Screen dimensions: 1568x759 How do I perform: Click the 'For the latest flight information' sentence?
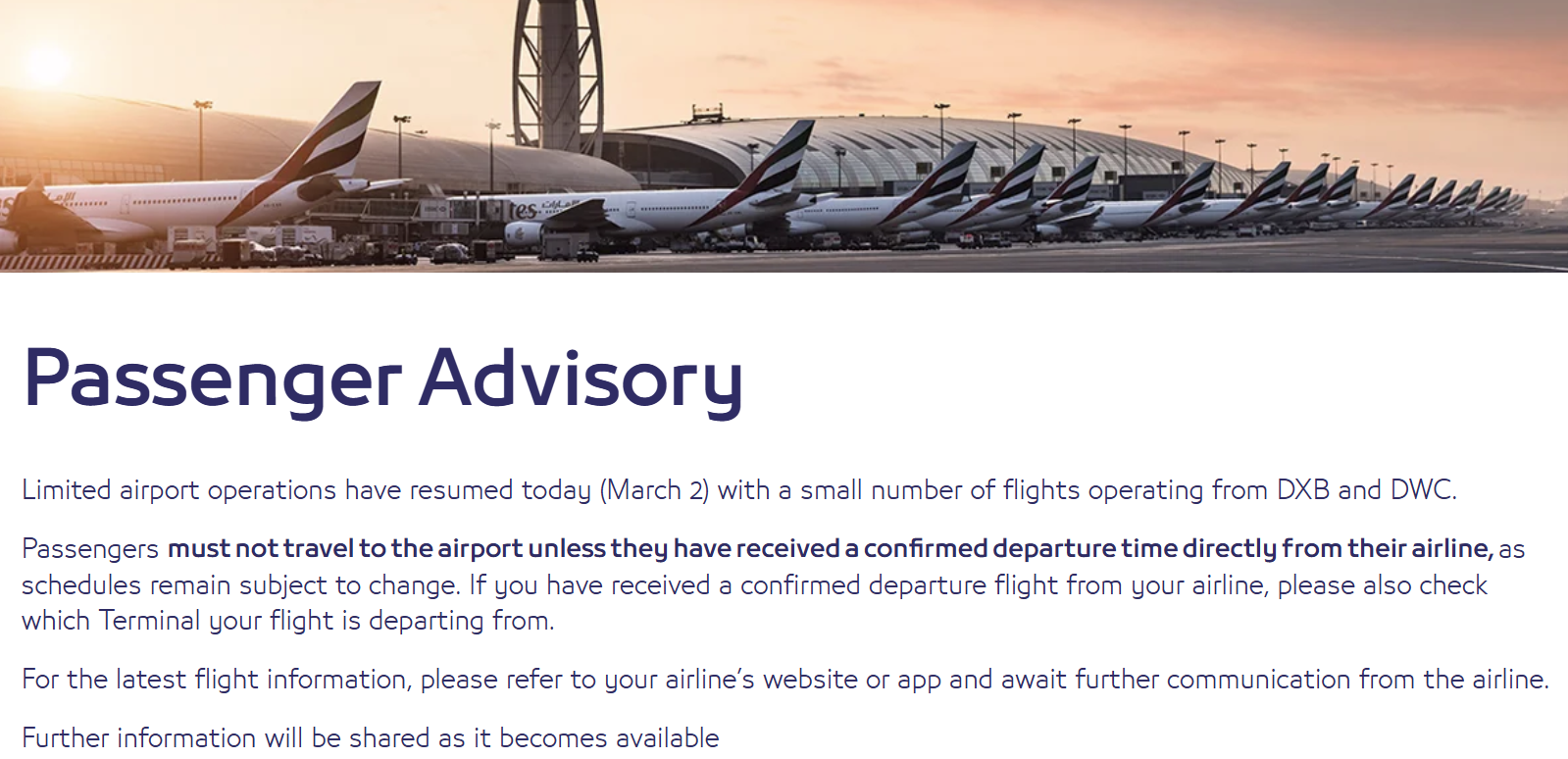point(215,679)
